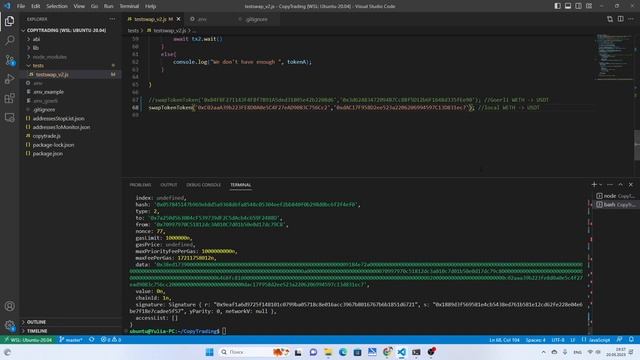Viewport: 640px width, 360px height.
Task: Open the Run and Debug view
Action: (9, 79)
